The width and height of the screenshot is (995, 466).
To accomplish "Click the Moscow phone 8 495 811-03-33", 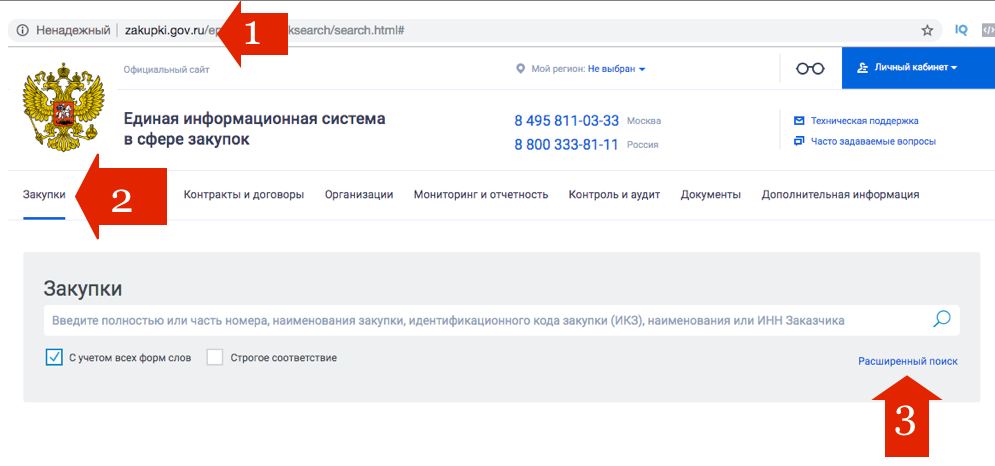I will click(566, 121).
